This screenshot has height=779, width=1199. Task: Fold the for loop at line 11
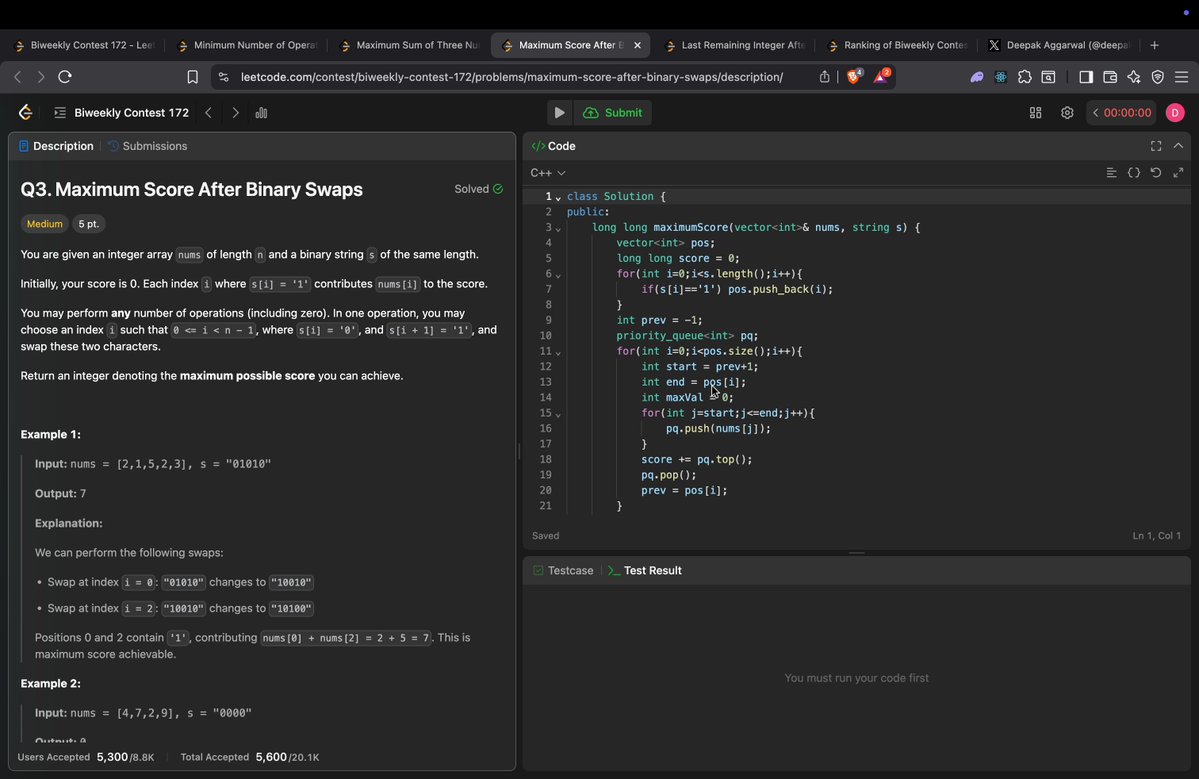point(558,352)
